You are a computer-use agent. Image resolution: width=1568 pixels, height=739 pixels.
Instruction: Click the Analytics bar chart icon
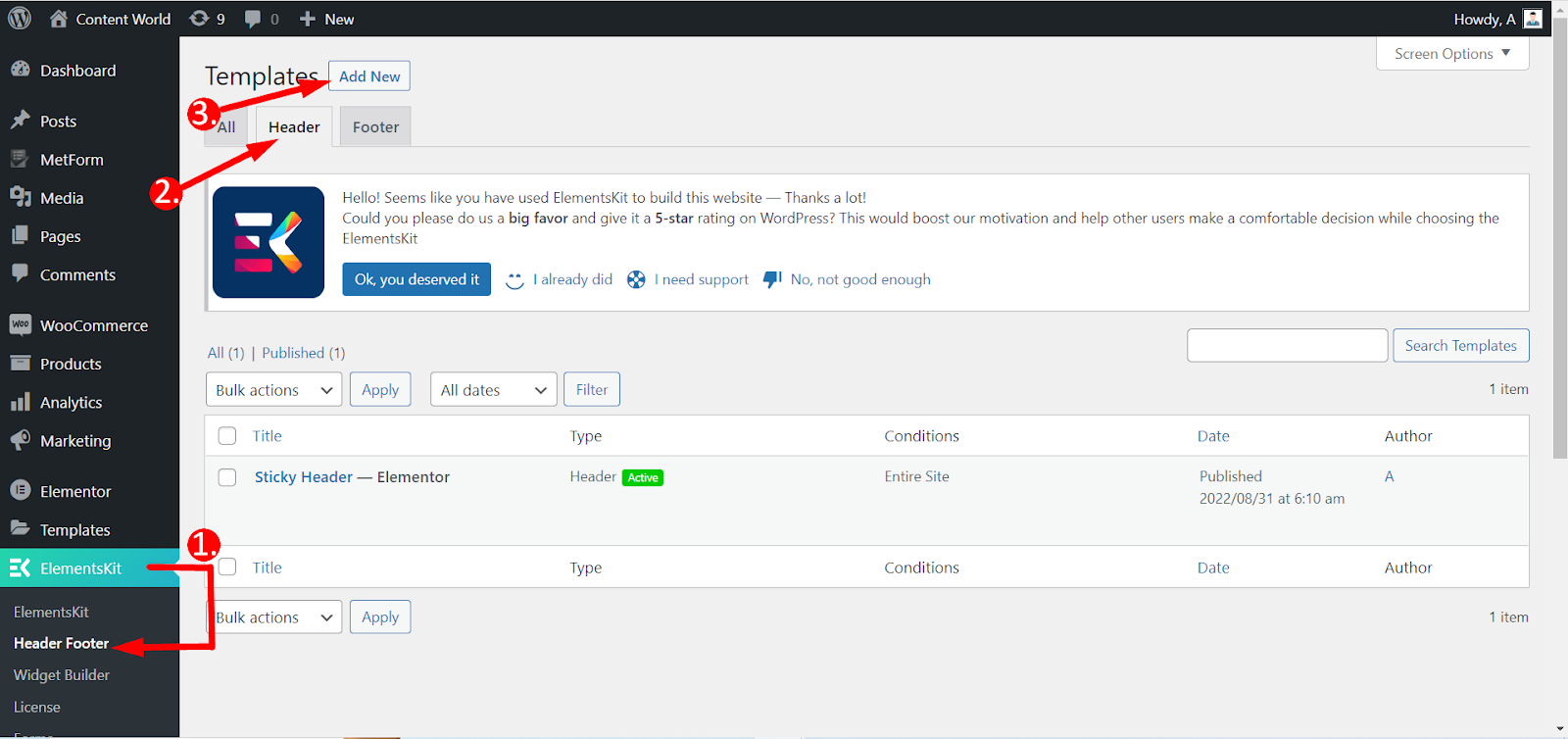click(20, 402)
